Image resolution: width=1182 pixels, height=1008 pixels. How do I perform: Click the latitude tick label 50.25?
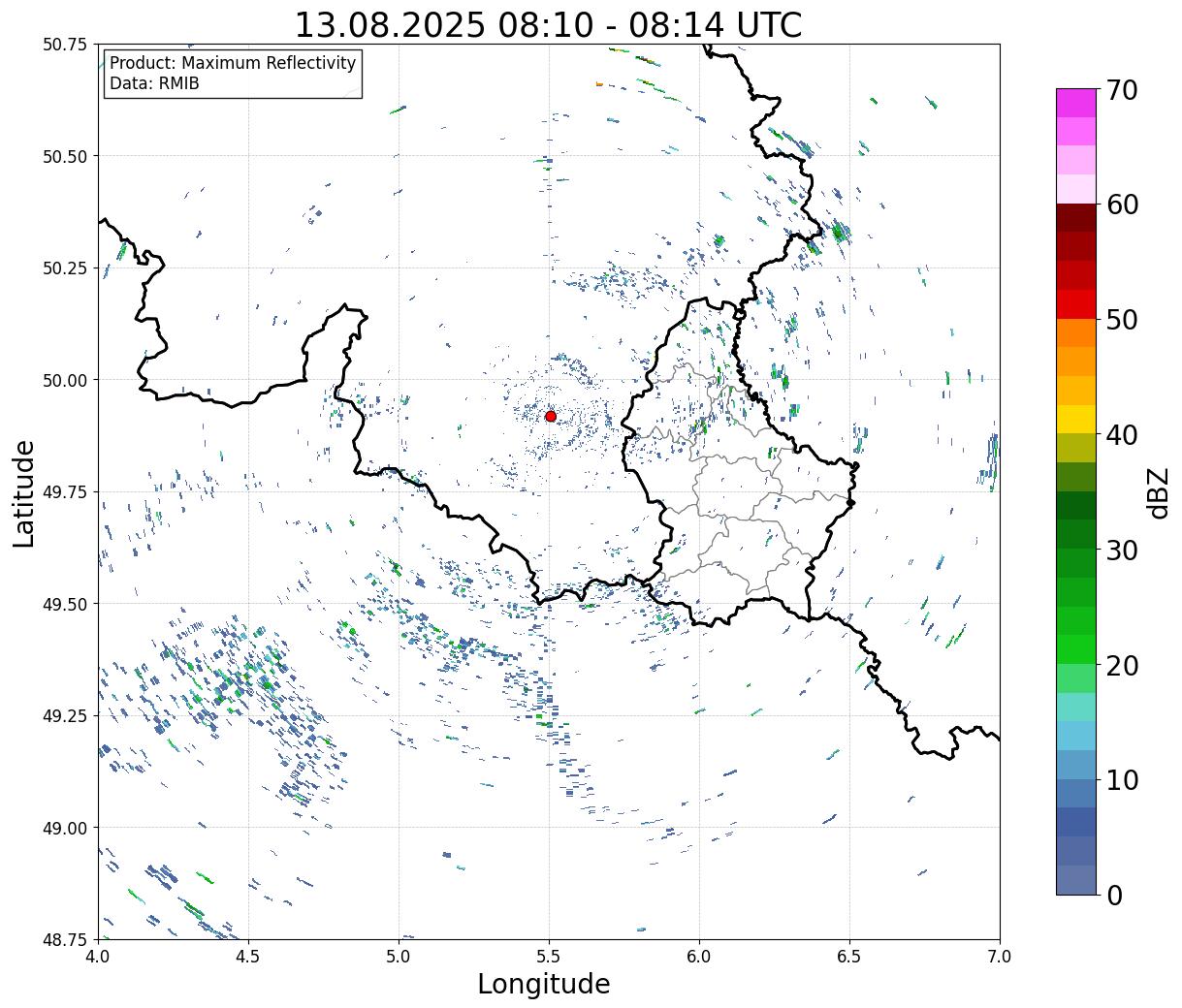[65, 268]
